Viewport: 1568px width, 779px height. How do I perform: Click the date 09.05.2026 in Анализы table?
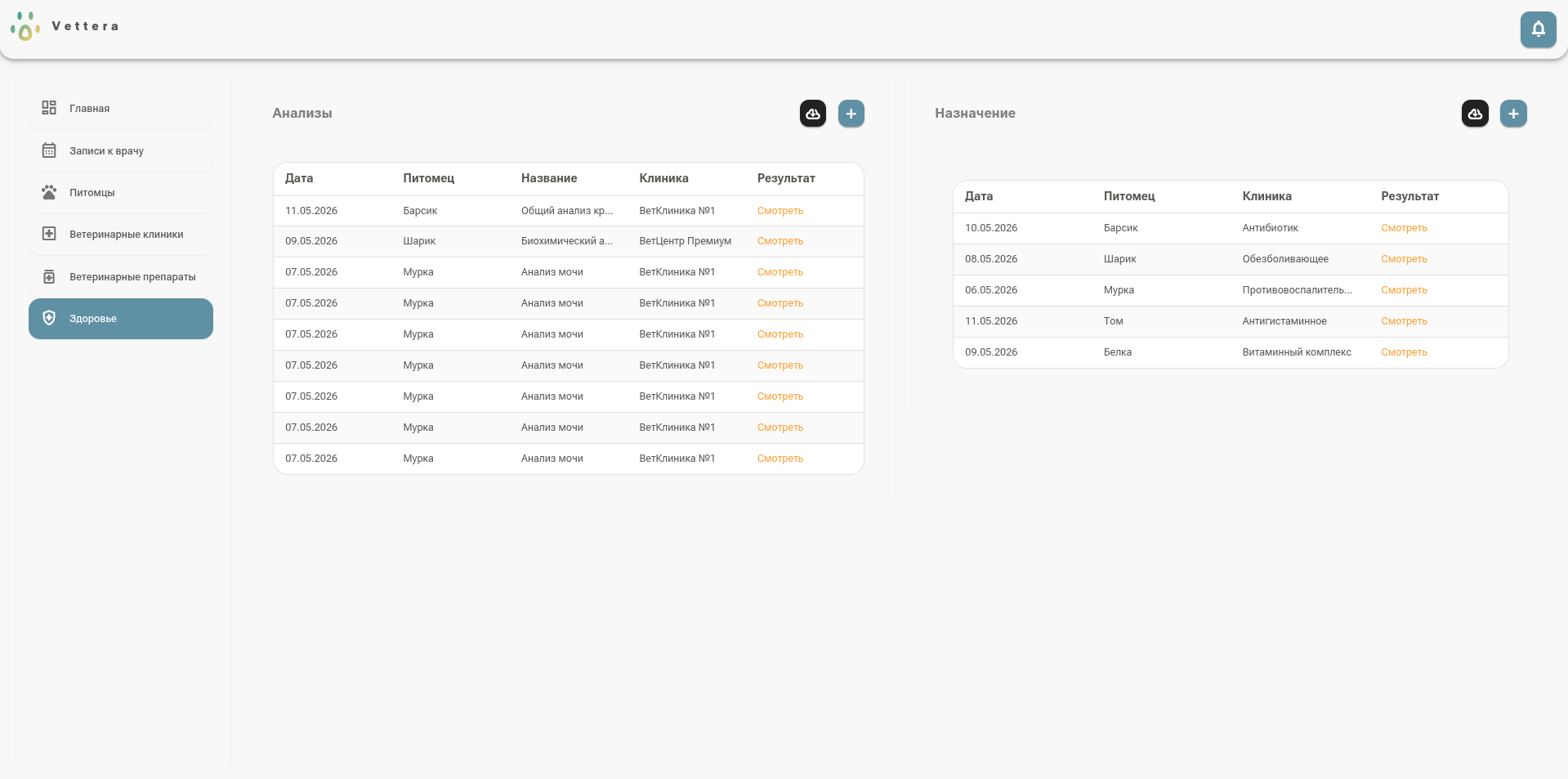(x=311, y=241)
